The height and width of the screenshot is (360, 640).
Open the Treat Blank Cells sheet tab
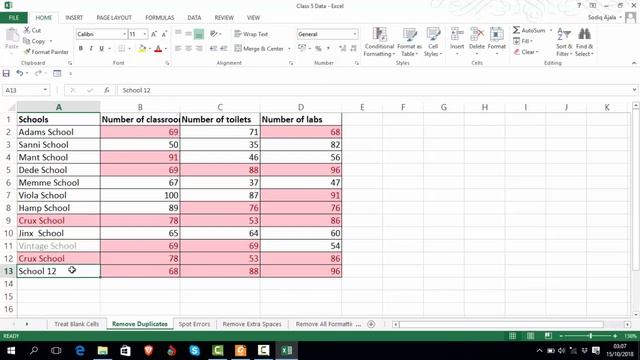coord(76,324)
